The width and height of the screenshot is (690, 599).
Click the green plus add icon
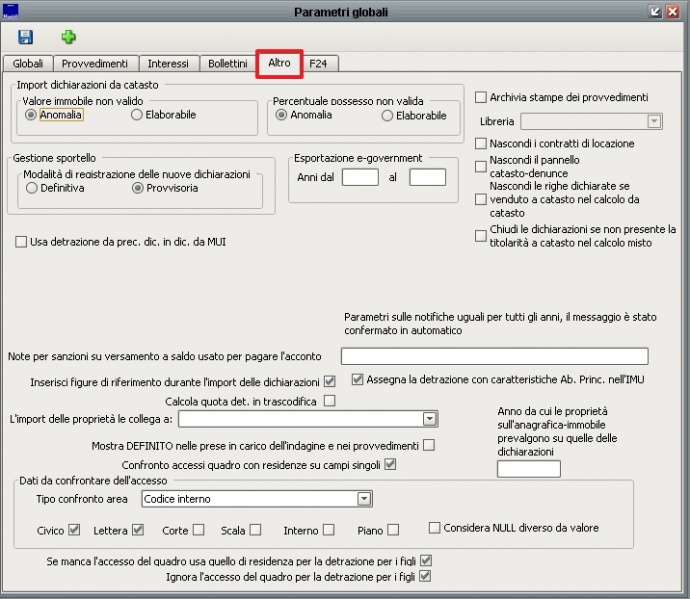tap(68, 37)
